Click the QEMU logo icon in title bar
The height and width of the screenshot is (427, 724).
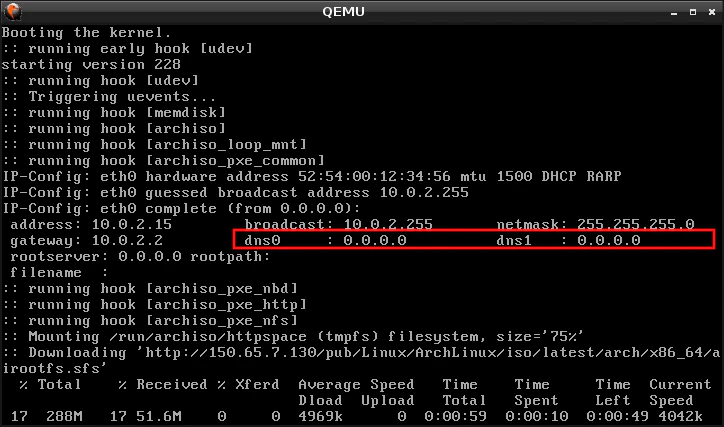13,12
